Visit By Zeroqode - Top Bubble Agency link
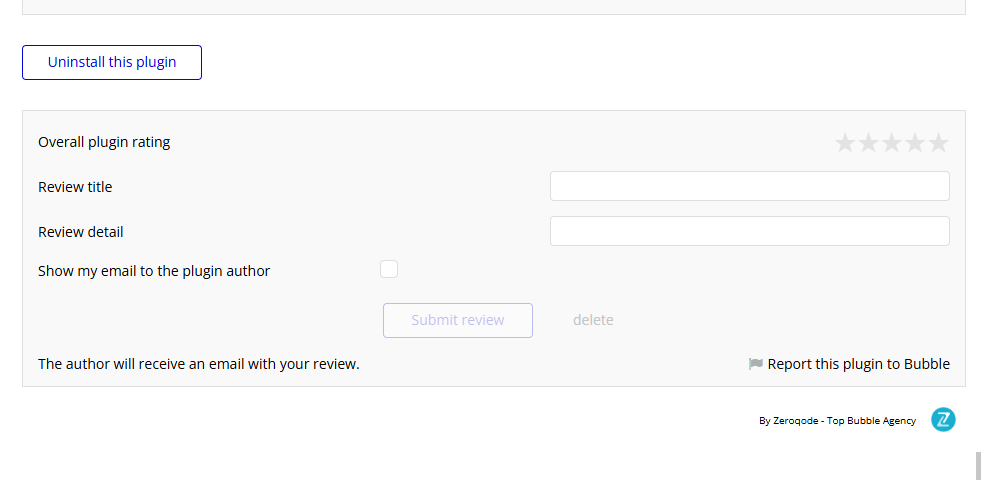 tap(838, 421)
